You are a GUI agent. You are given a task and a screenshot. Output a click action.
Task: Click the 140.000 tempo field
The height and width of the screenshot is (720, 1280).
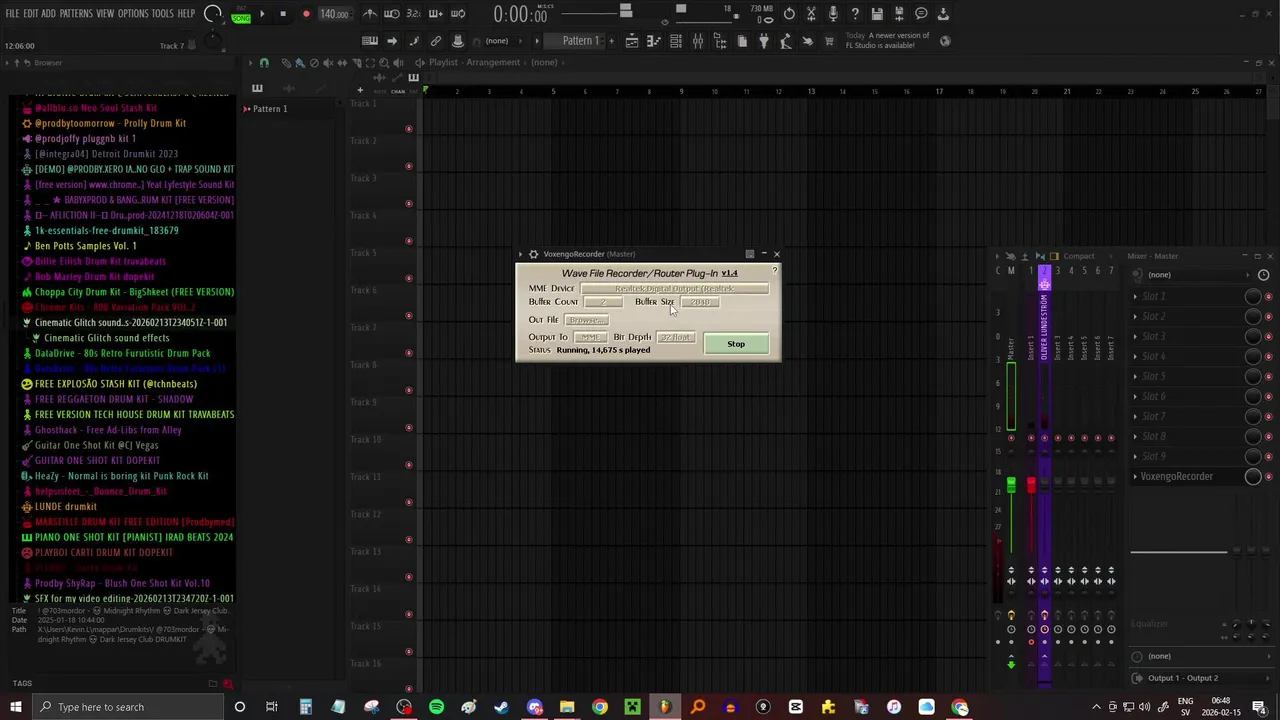coord(334,14)
